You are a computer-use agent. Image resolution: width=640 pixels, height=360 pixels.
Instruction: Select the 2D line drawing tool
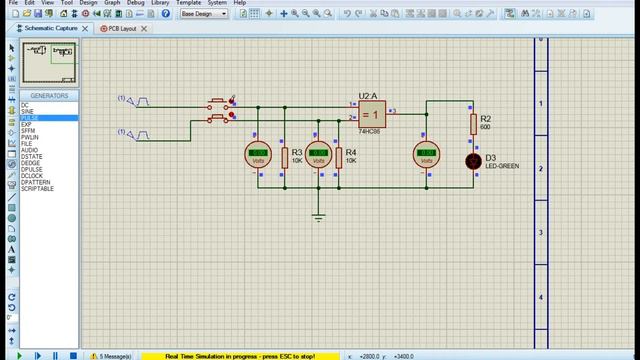click(11, 198)
